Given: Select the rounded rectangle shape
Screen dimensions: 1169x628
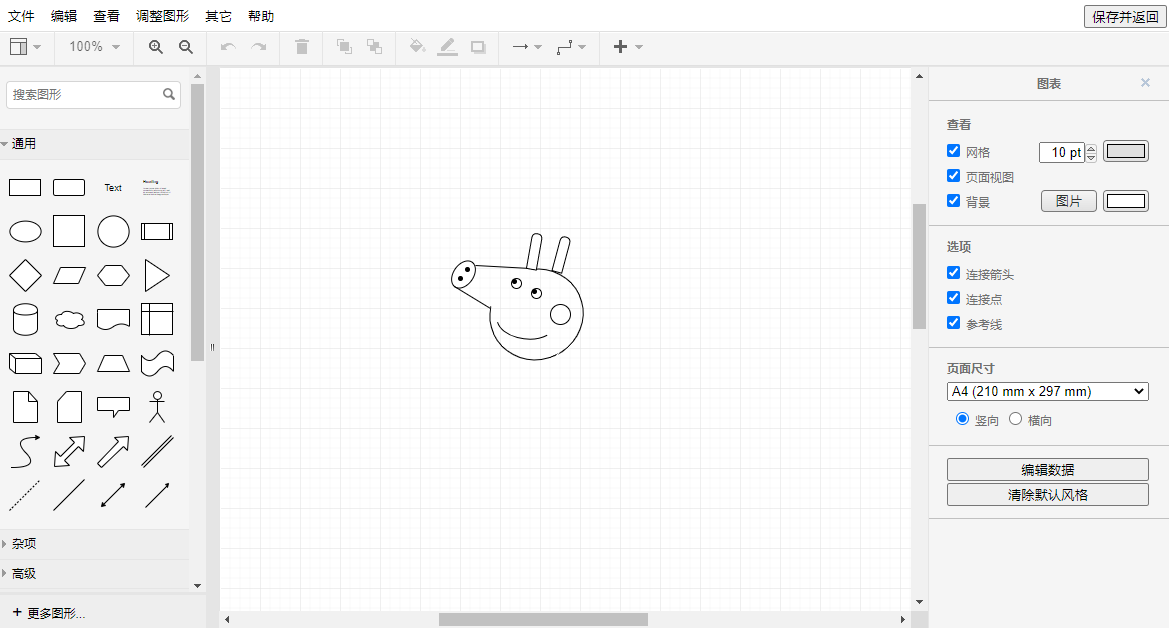Looking at the screenshot, I should coord(69,187).
